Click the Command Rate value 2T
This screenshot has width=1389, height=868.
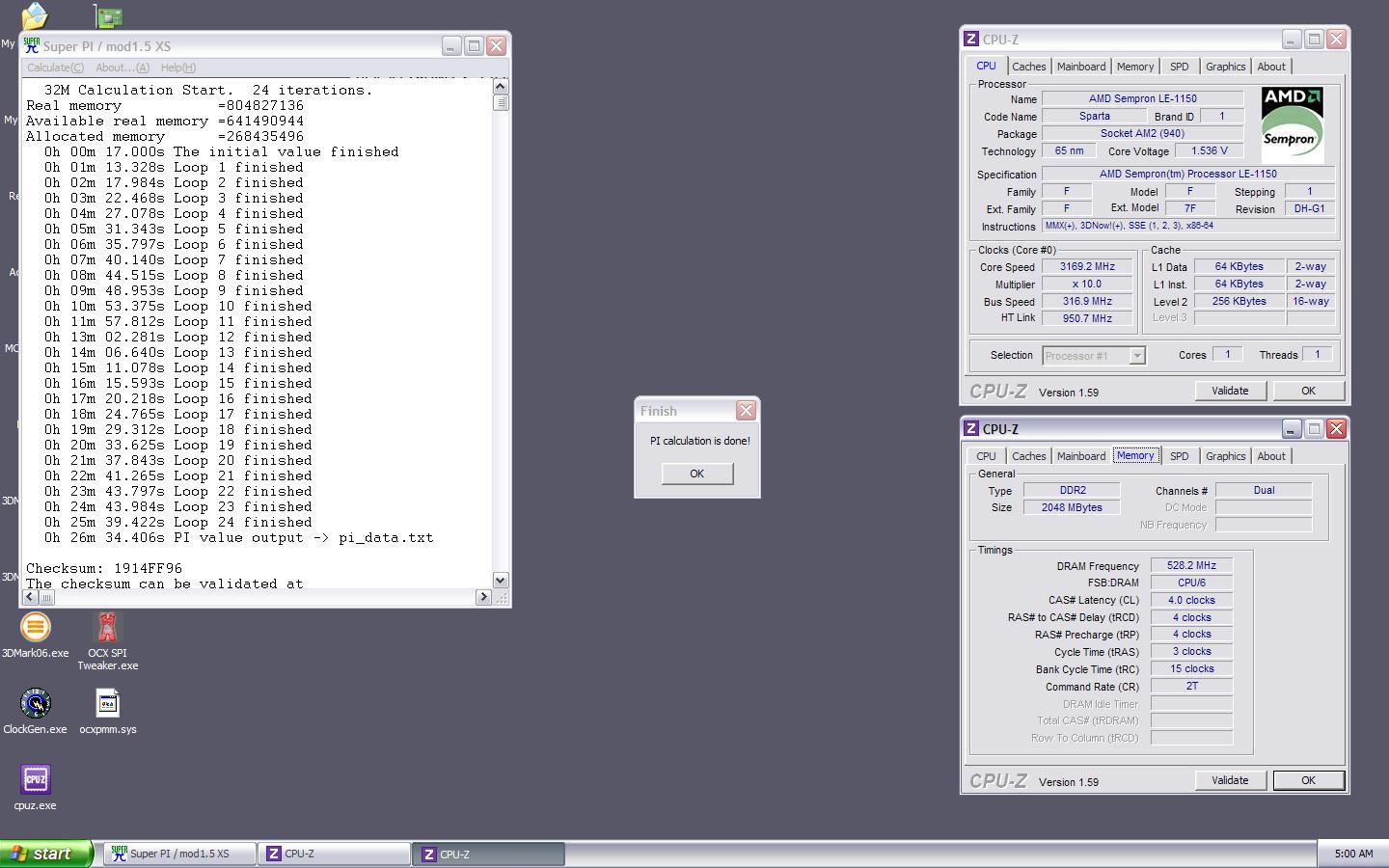point(1191,687)
